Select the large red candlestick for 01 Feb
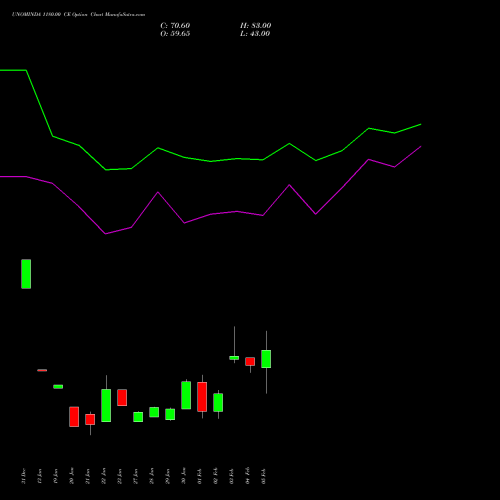This screenshot has width=500, height=500. 202,397
